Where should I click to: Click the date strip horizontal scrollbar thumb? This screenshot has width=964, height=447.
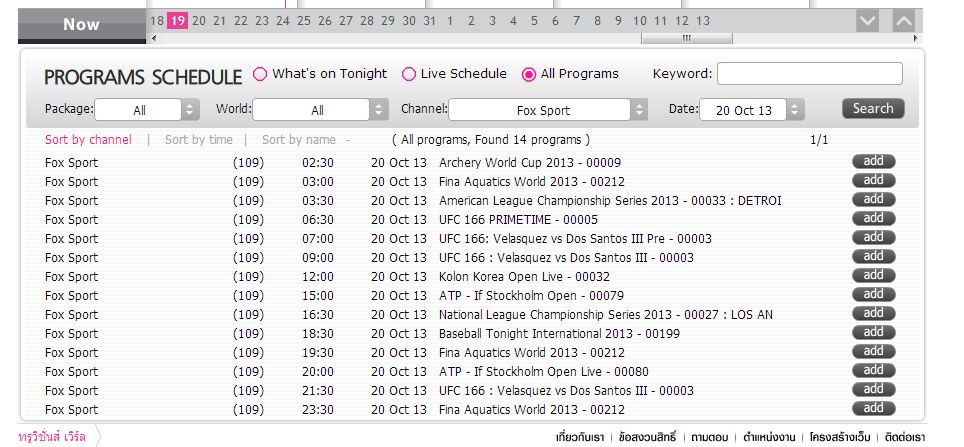click(x=686, y=39)
